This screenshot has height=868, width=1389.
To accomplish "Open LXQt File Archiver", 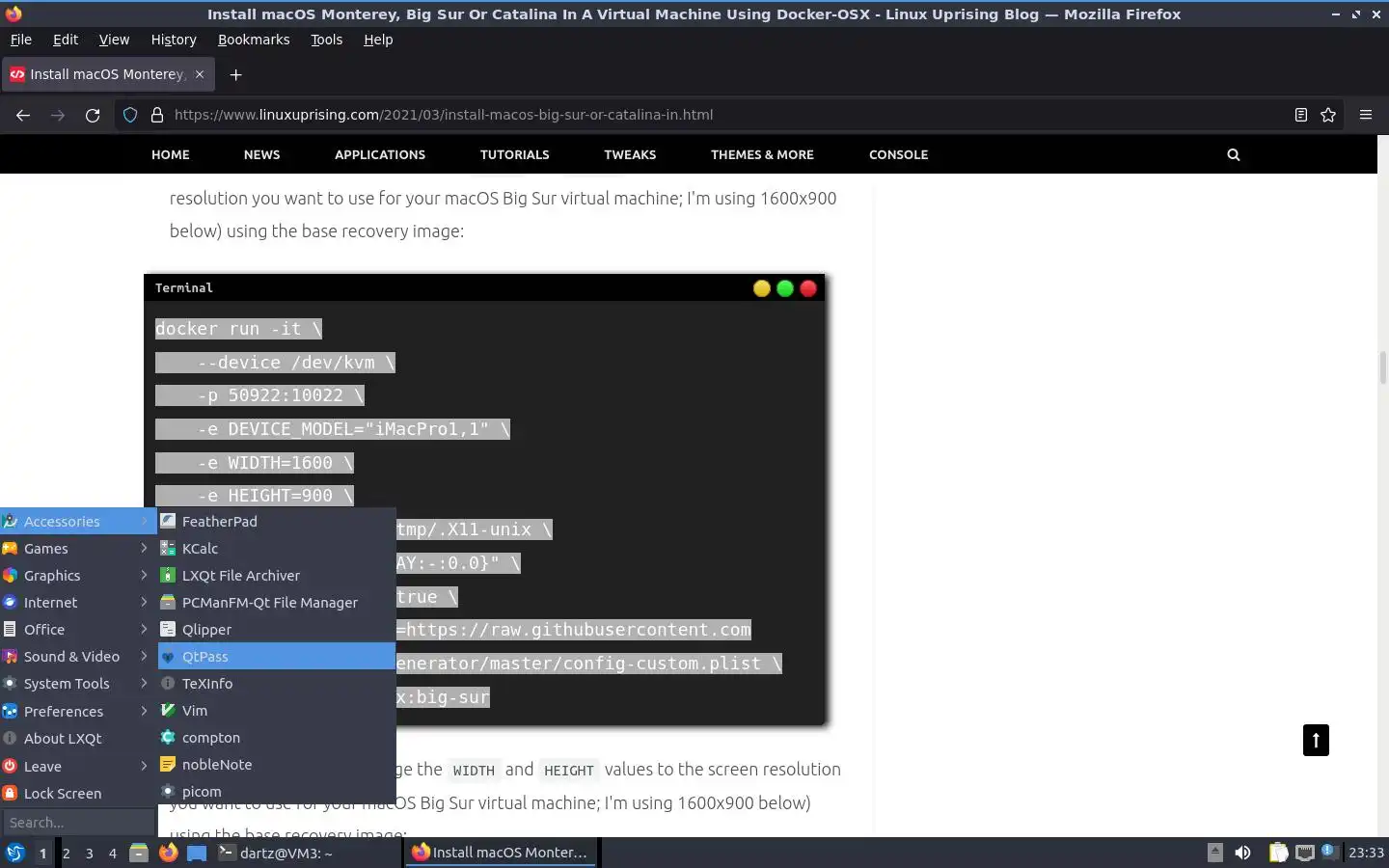I will pos(277,575).
